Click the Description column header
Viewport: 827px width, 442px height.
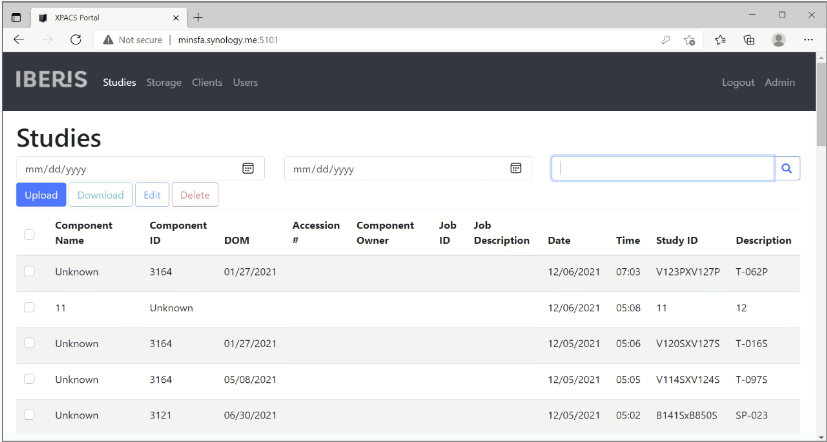tap(764, 241)
